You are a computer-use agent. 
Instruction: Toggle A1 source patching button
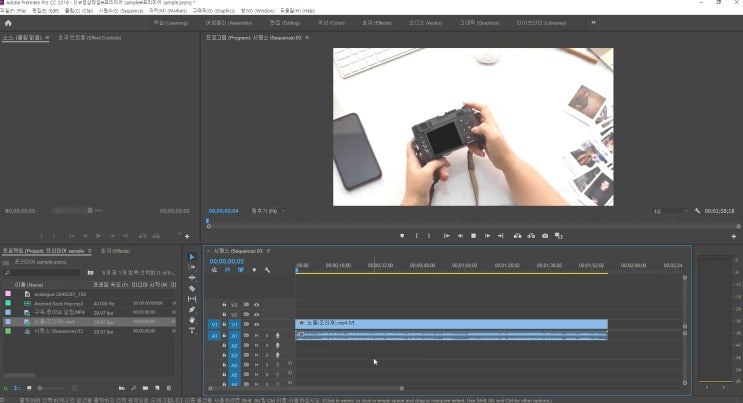pyautogui.click(x=214, y=336)
